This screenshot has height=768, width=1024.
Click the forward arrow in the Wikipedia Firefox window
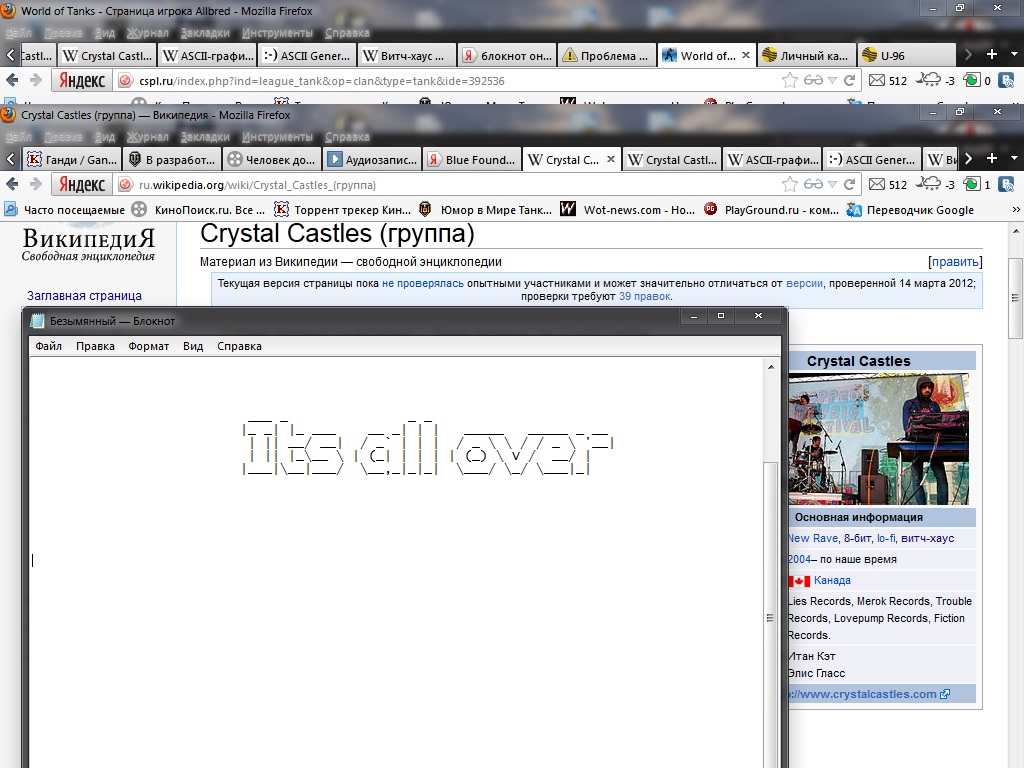36,185
